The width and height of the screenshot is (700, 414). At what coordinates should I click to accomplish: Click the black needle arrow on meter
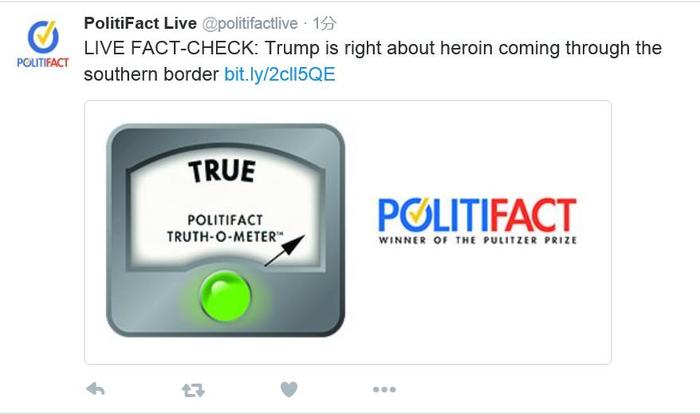pyautogui.click(x=285, y=250)
